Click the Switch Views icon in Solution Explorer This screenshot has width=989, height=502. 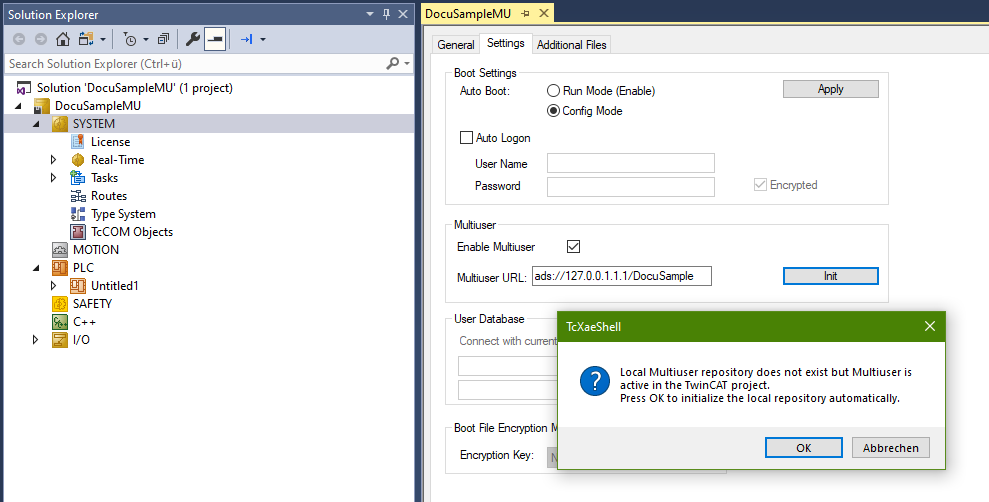pyautogui.click(x=86, y=39)
